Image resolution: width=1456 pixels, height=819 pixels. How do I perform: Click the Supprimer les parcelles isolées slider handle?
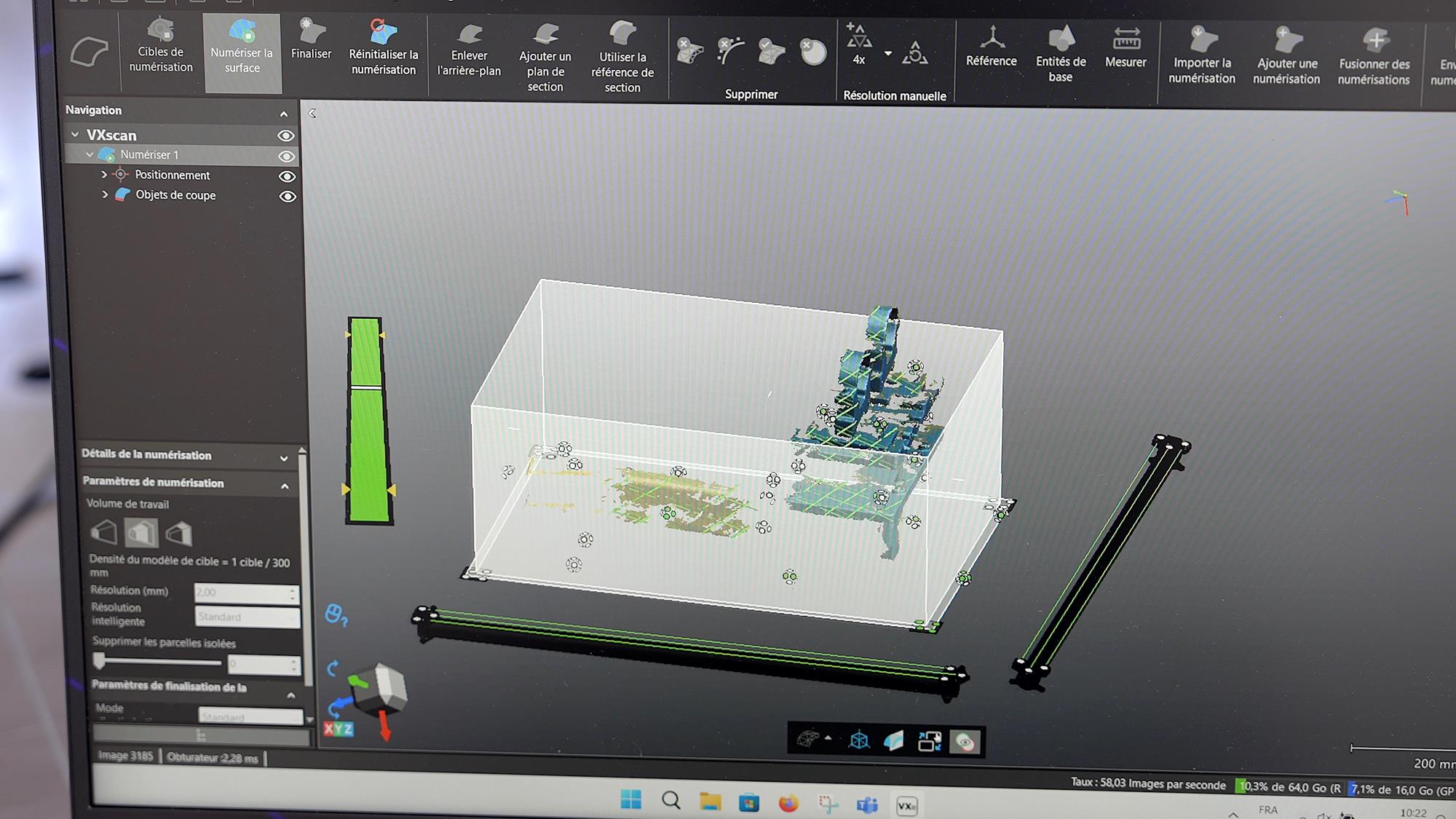click(x=100, y=661)
